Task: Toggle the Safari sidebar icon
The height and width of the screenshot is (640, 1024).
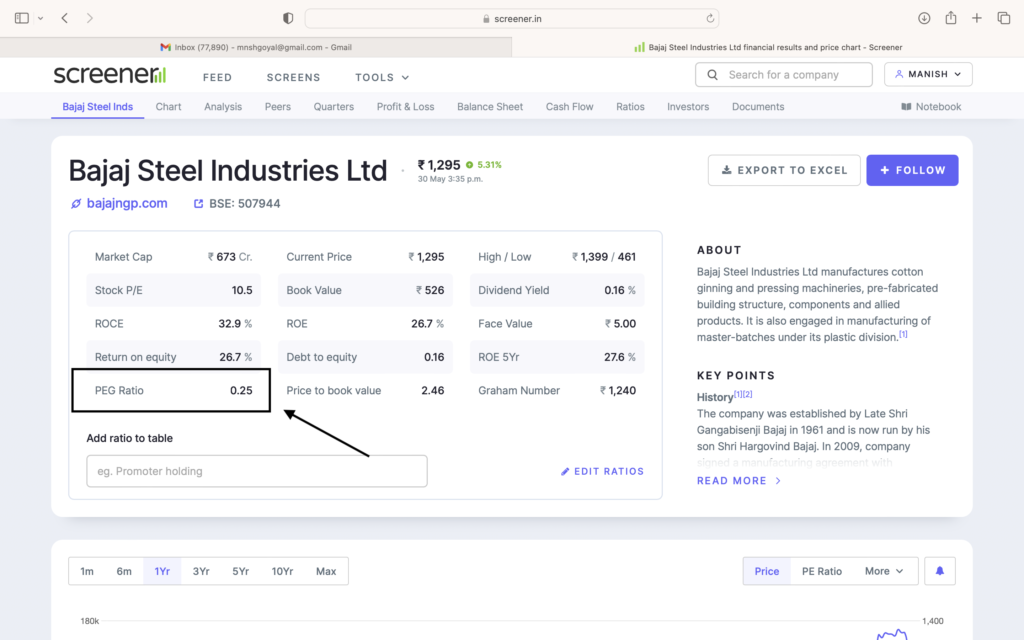Action: [22, 18]
